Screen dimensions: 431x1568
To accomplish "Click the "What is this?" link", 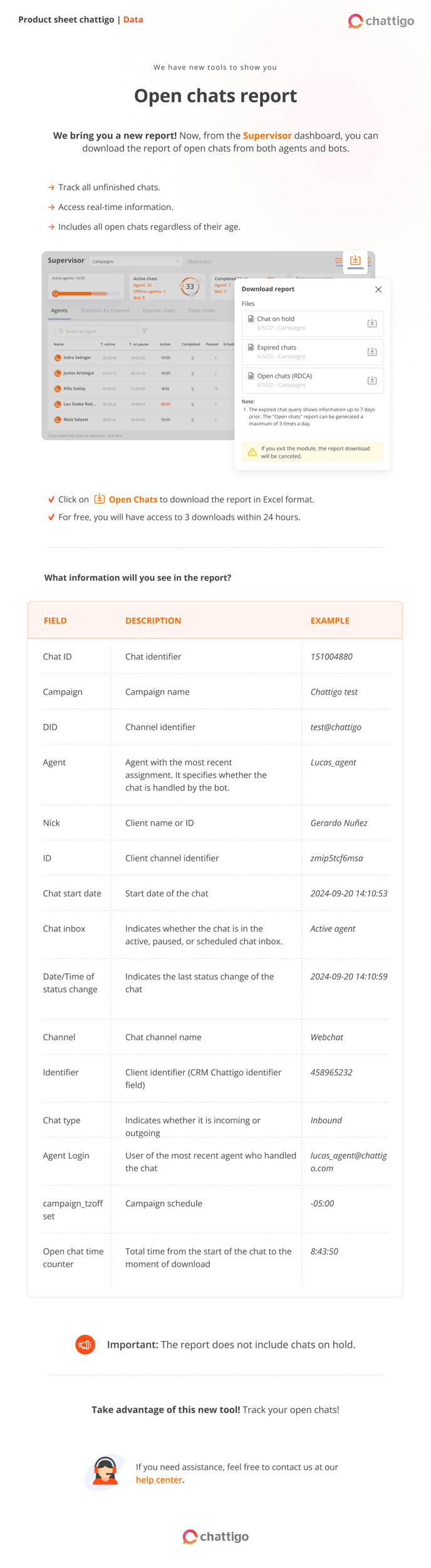I will pyautogui.click(x=200, y=262).
